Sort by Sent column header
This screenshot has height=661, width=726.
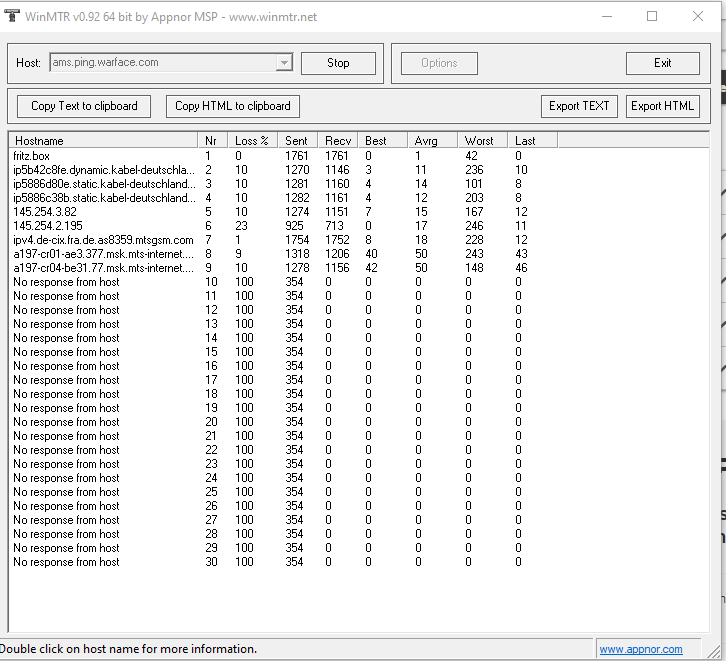coord(298,141)
